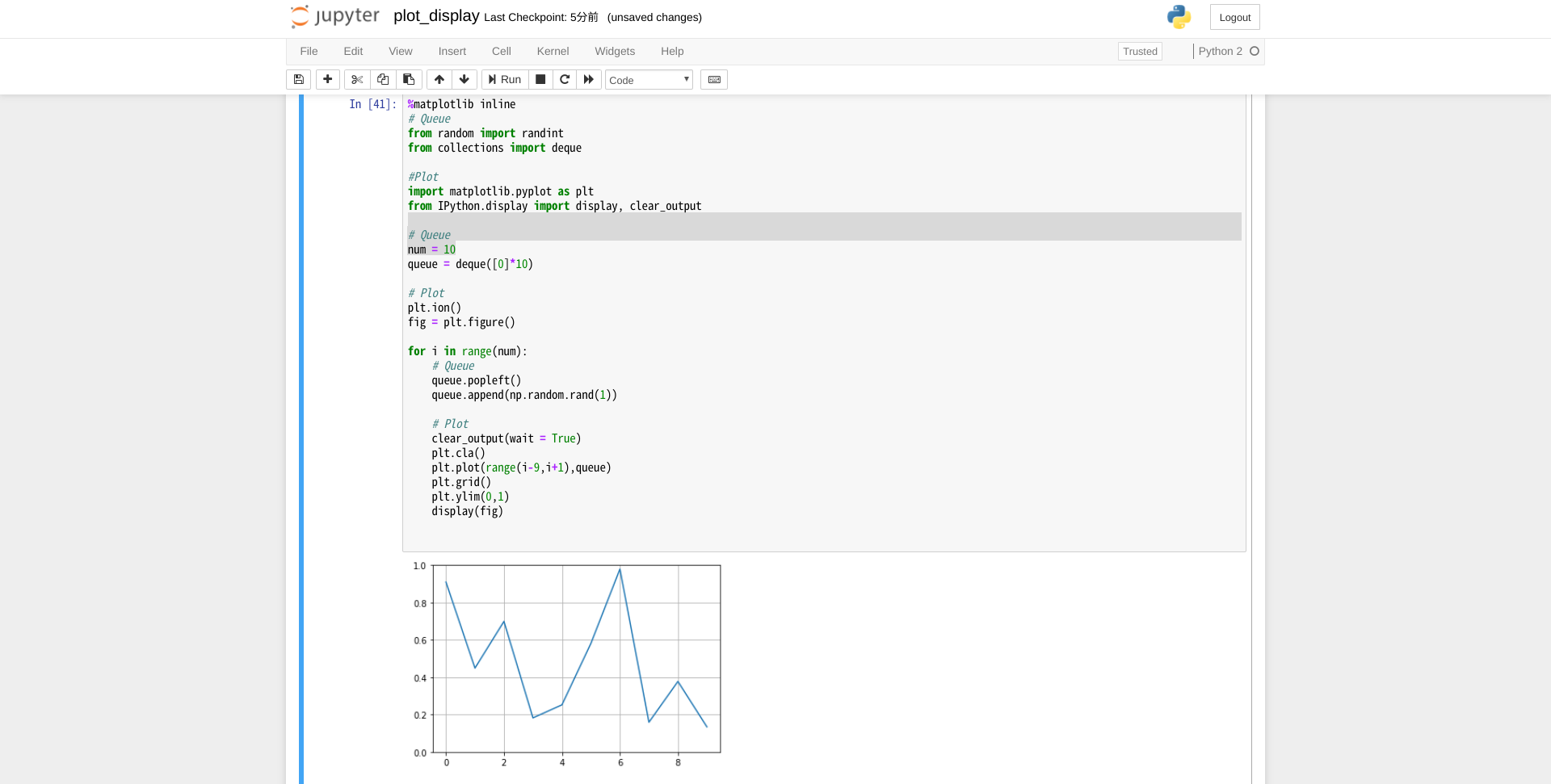1551x784 pixels.
Task: Click the In [41] cell prompt
Action: (372, 104)
